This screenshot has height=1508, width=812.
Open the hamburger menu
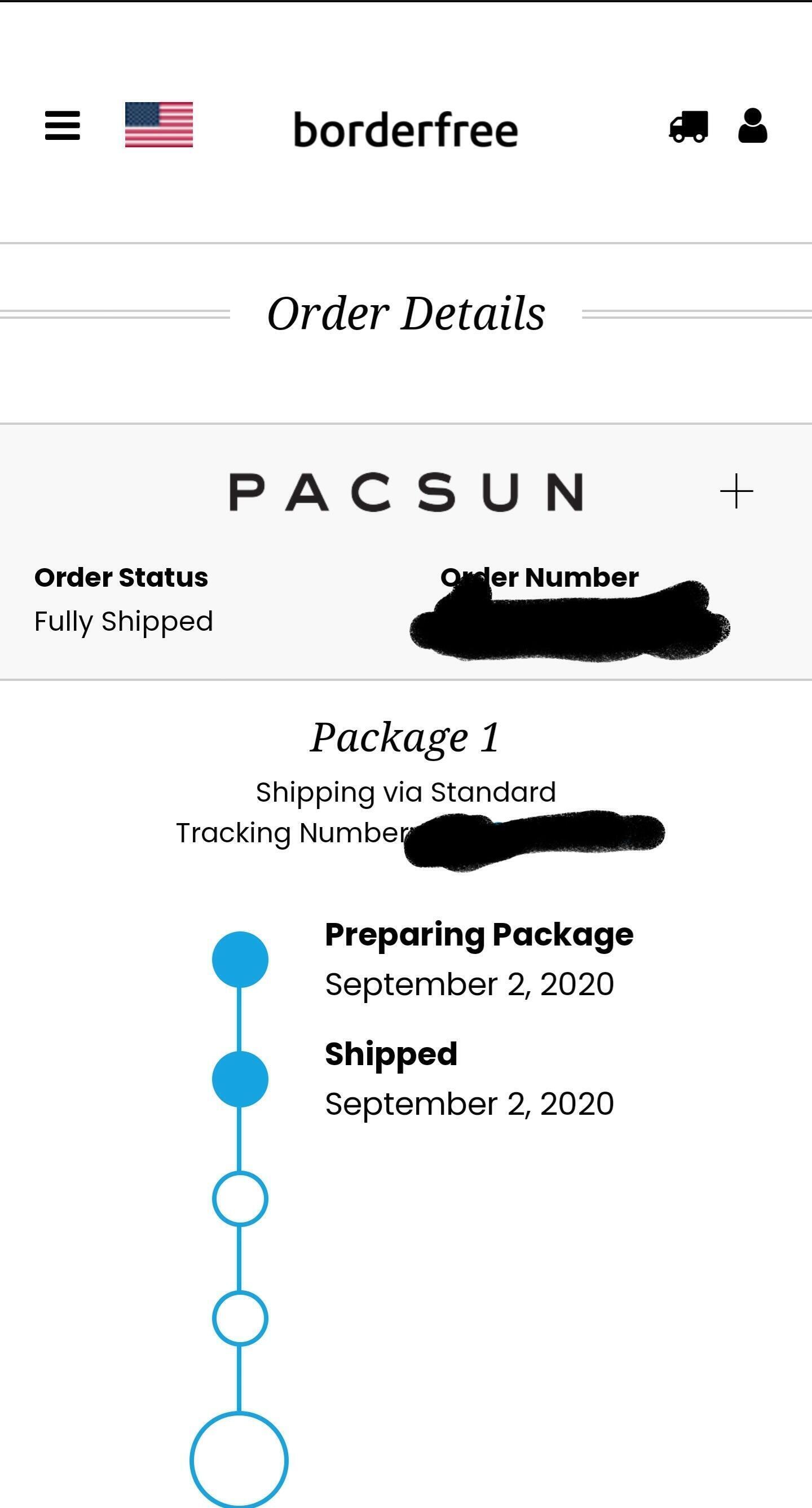pyautogui.click(x=62, y=126)
